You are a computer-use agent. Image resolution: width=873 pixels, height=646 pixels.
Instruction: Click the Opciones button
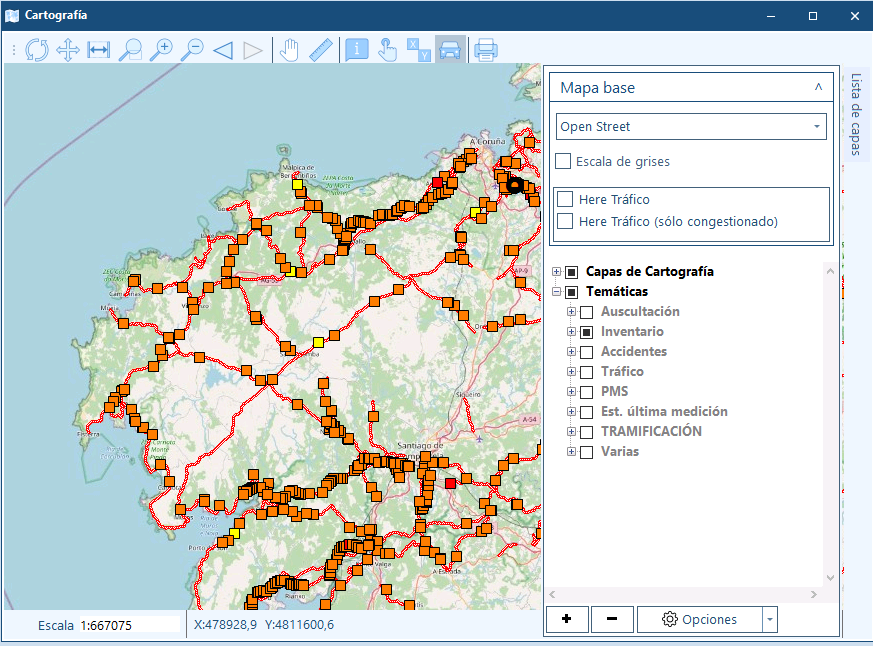tap(700, 619)
